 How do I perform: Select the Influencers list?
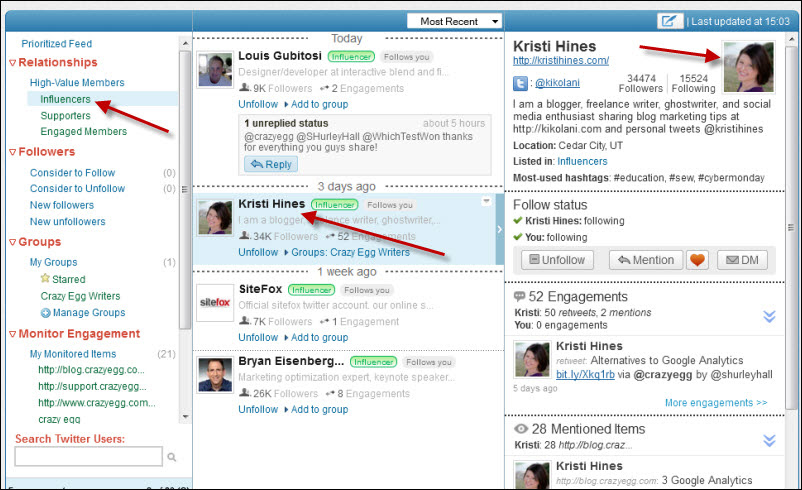pos(65,99)
